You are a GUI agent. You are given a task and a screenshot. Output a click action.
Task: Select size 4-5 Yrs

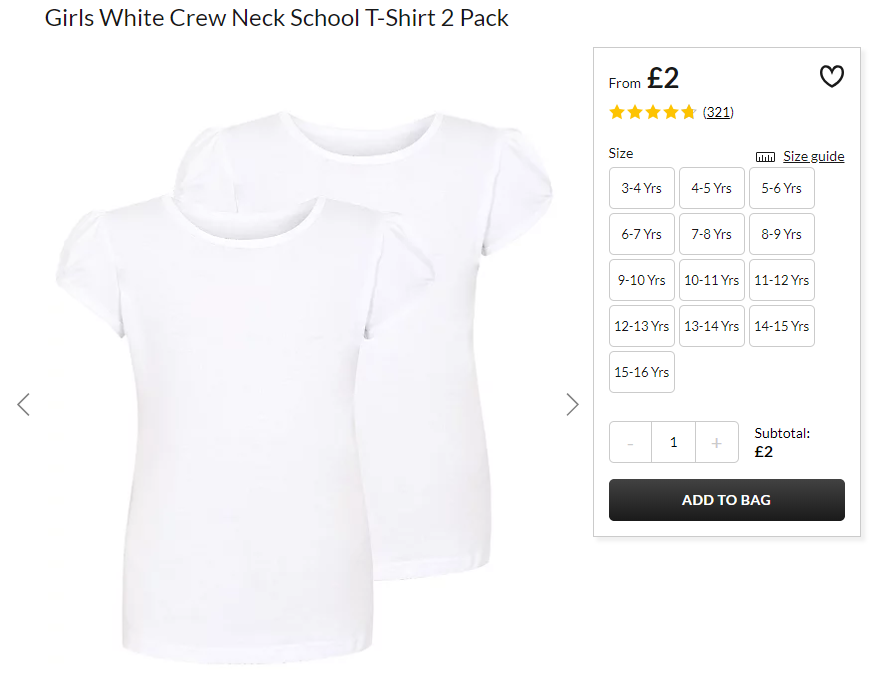coord(712,188)
